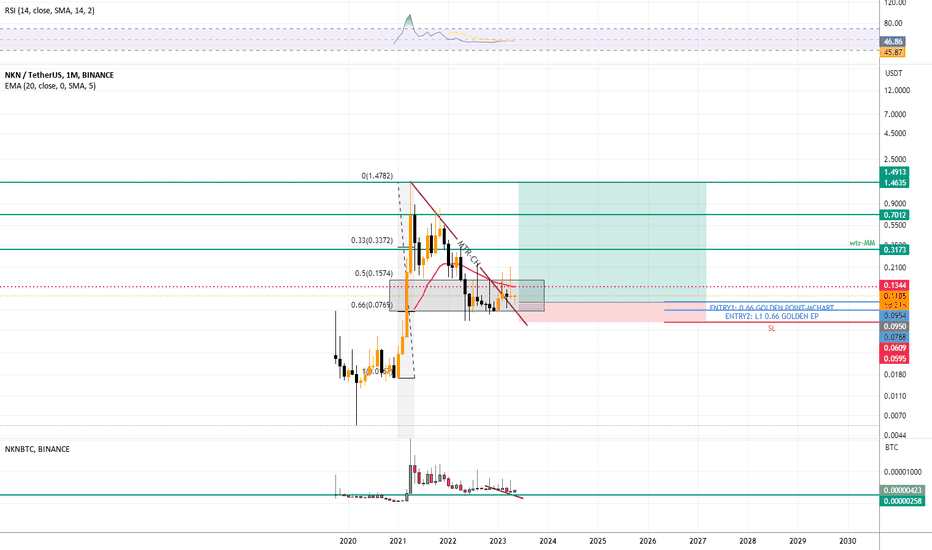The width and height of the screenshot is (932, 550).
Task: Click the 2027 label on time axis
Action: point(698,541)
